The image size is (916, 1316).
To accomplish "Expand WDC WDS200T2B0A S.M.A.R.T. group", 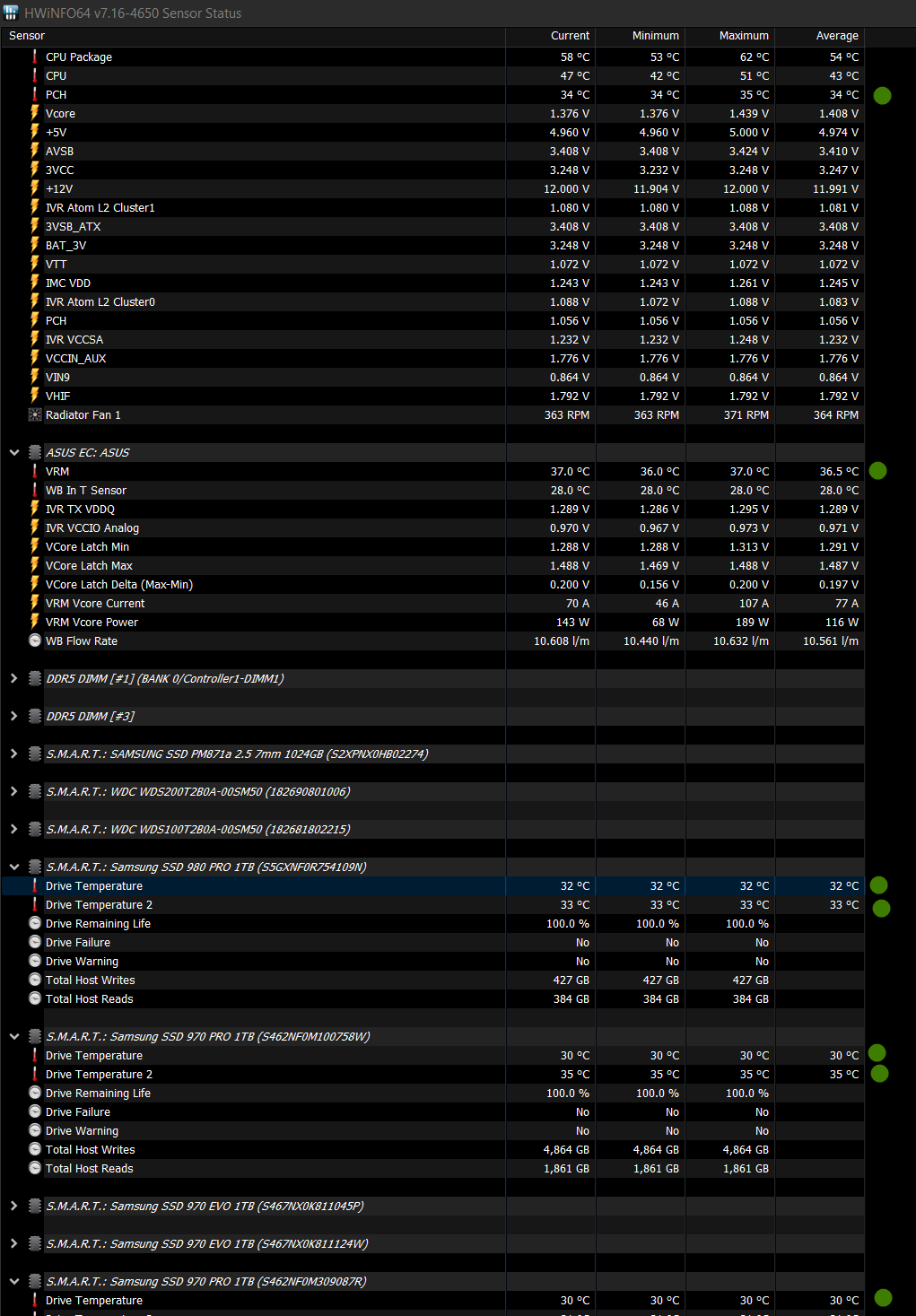I will pyautogui.click(x=14, y=791).
